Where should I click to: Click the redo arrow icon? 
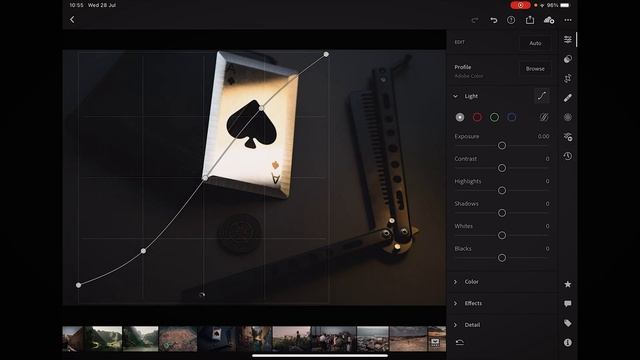[x=474, y=20]
